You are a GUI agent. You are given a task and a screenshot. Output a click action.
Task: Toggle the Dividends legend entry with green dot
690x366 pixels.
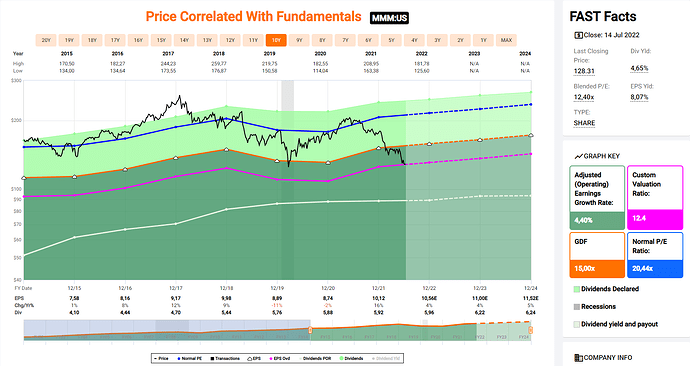click(351, 359)
